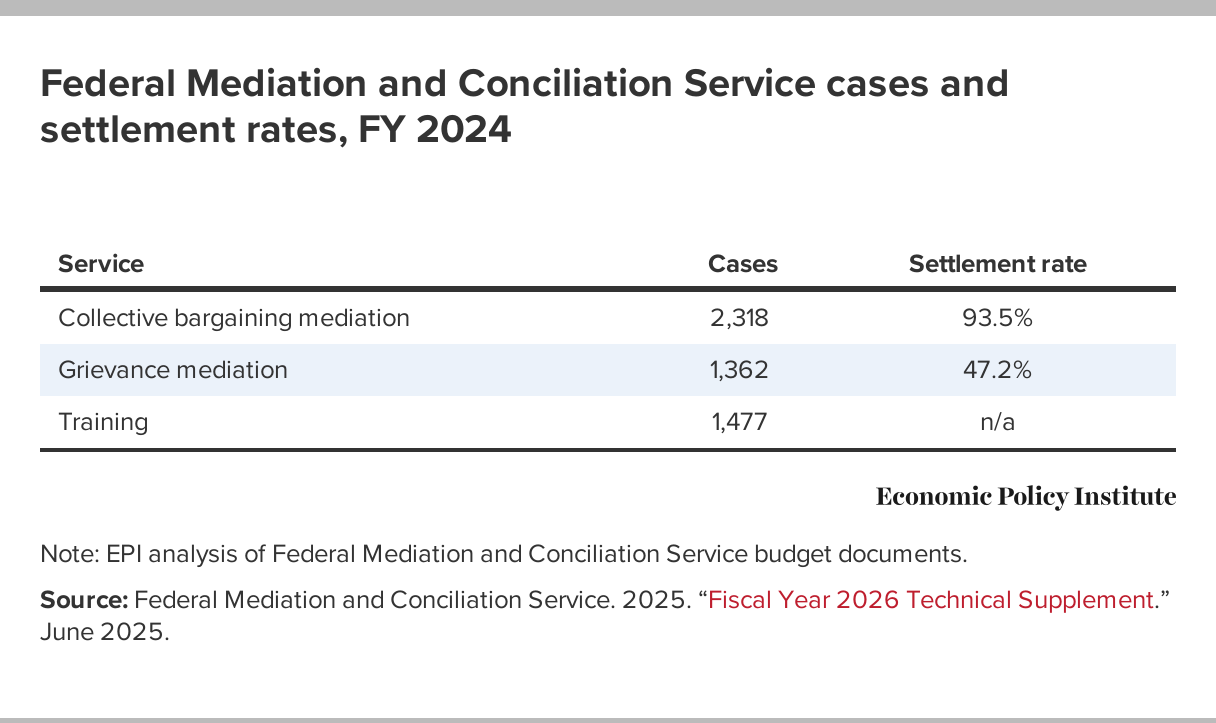Select the Collective bargaining mediation row label

[x=234, y=318]
